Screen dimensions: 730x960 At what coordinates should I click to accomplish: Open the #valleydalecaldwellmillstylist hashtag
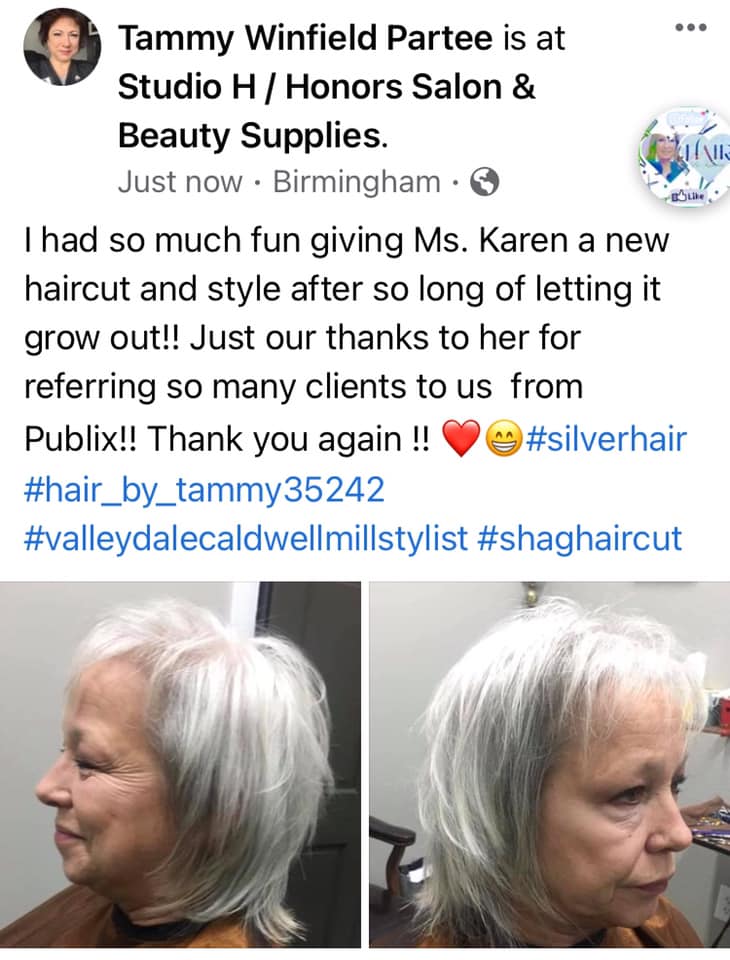[x=246, y=538]
